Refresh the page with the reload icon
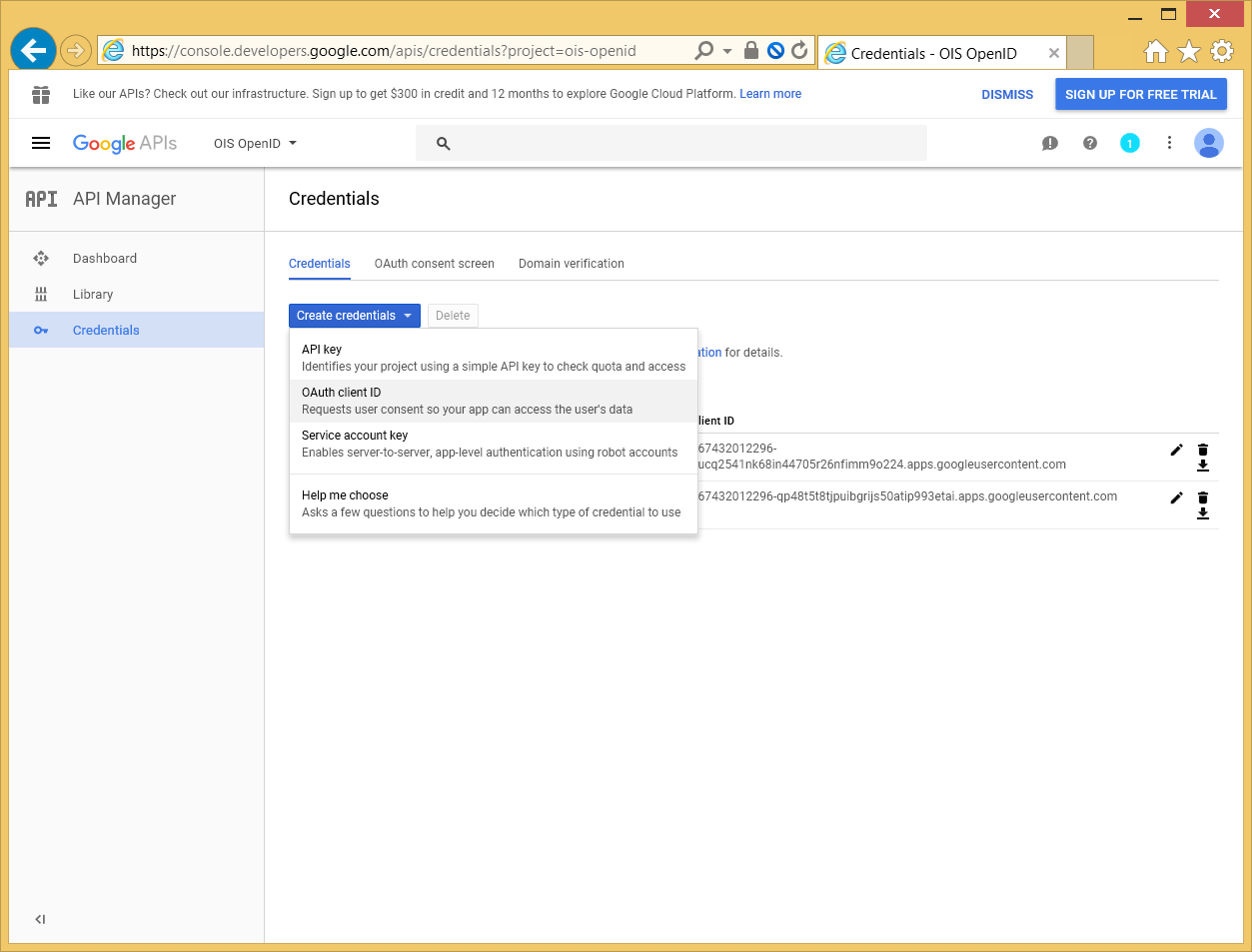This screenshot has width=1252, height=952. coord(799,50)
